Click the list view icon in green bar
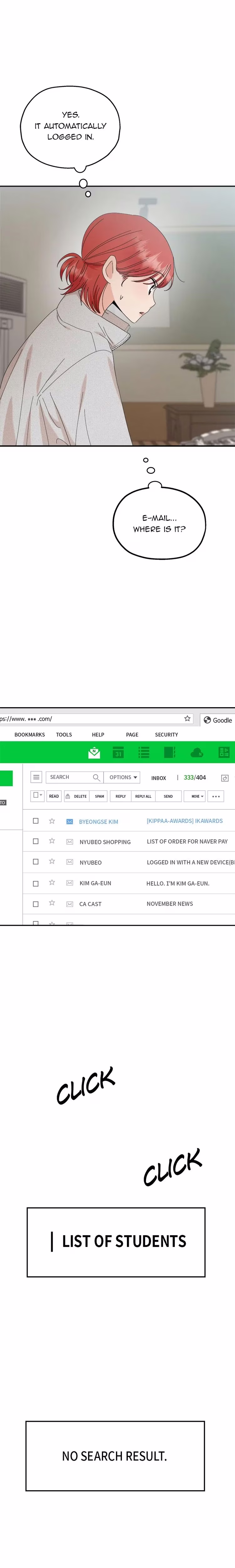This screenshot has width=235, height=1568. tap(144, 752)
